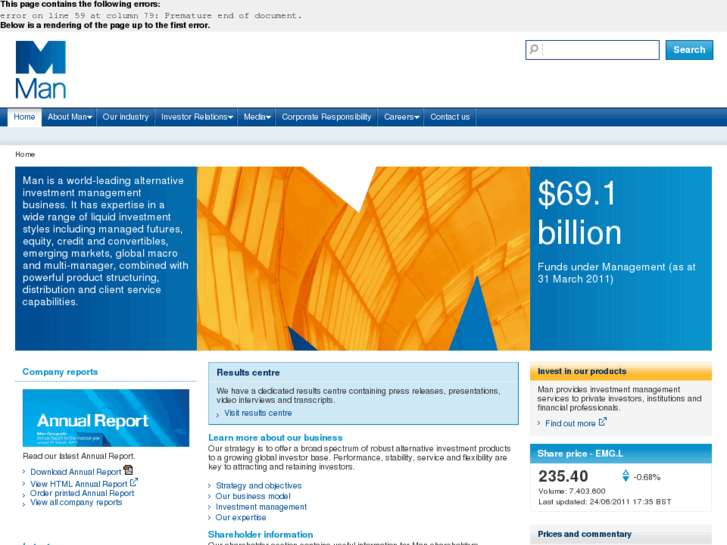Expand the Media dropdown menu

point(257,117)
